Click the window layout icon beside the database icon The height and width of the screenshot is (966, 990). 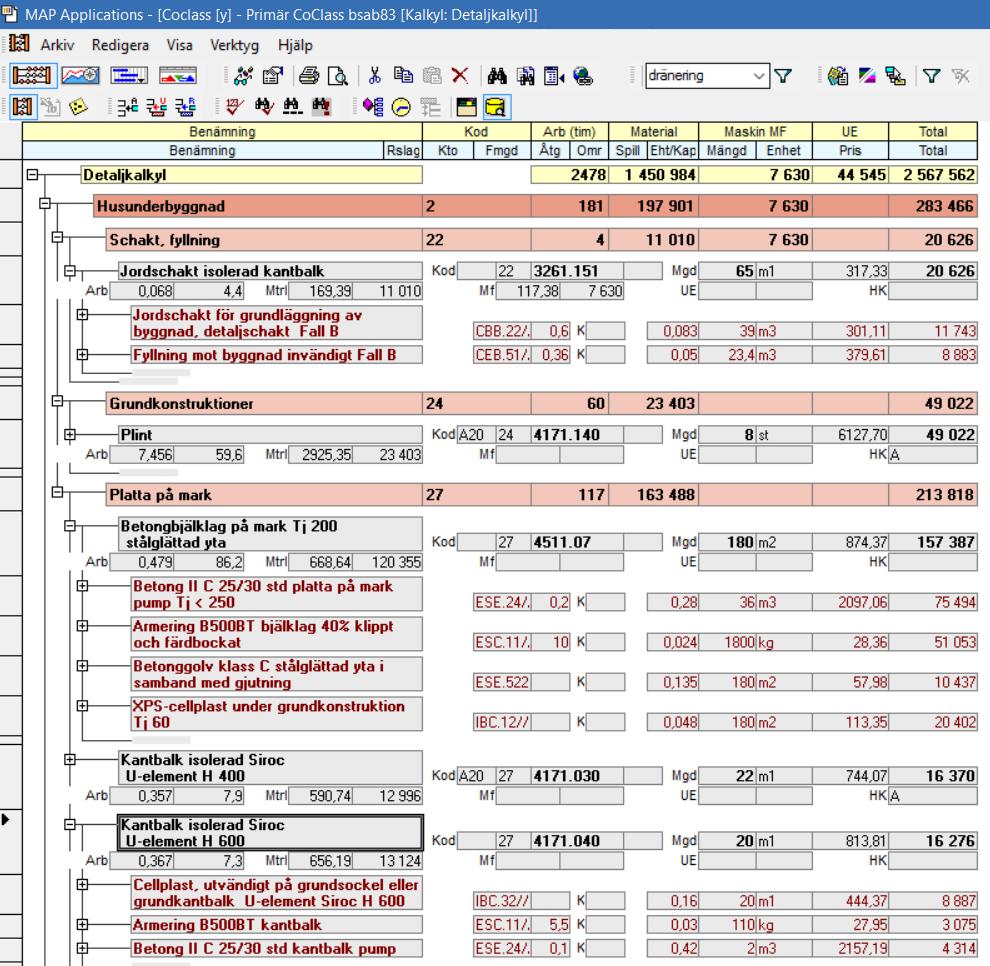(467, 107)
